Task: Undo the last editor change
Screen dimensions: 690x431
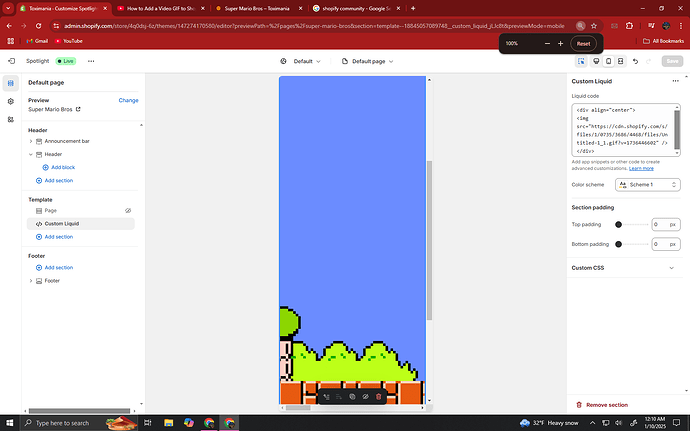Action: [635, 61]
